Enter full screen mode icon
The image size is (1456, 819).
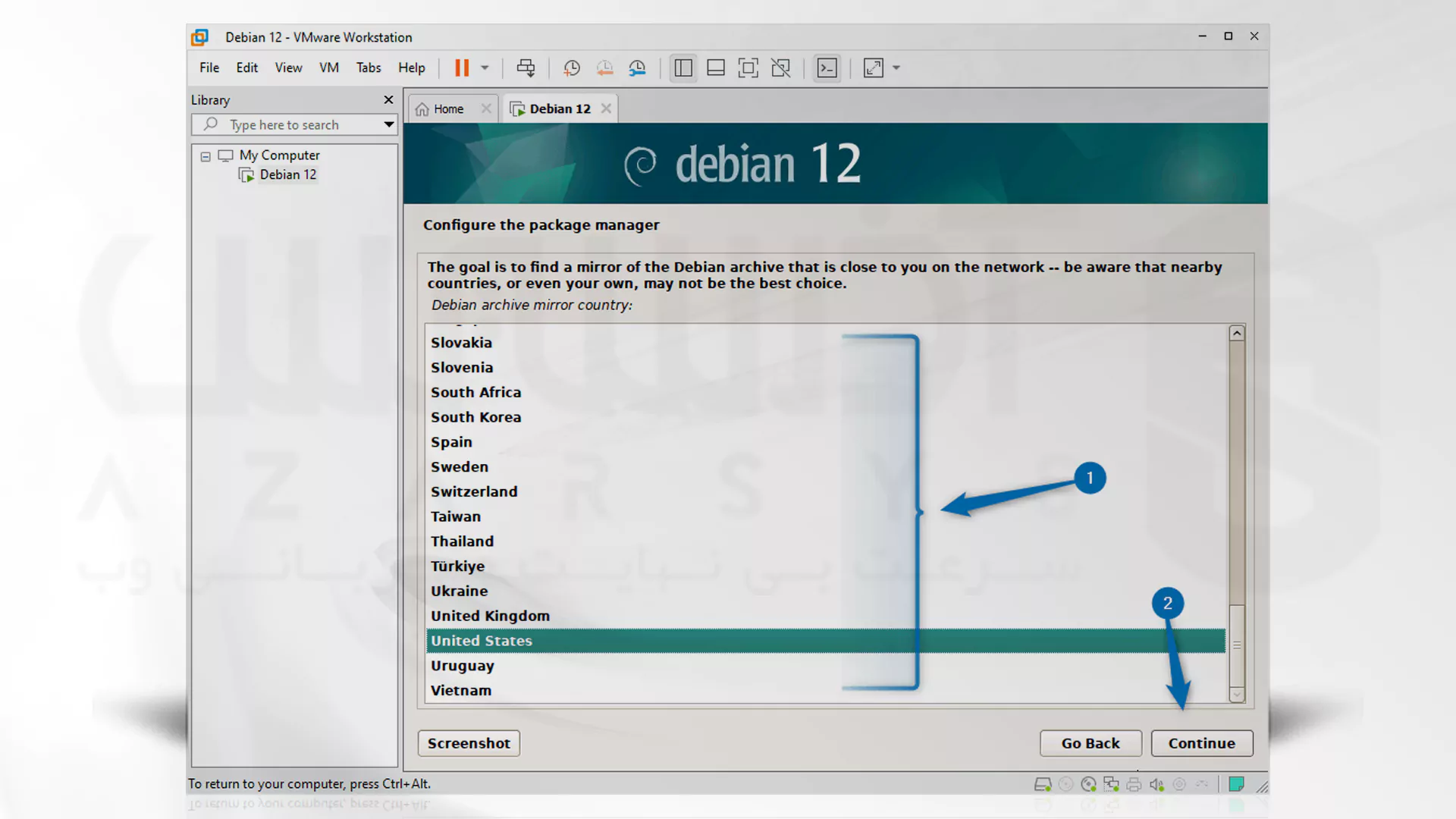coord(748,68)
